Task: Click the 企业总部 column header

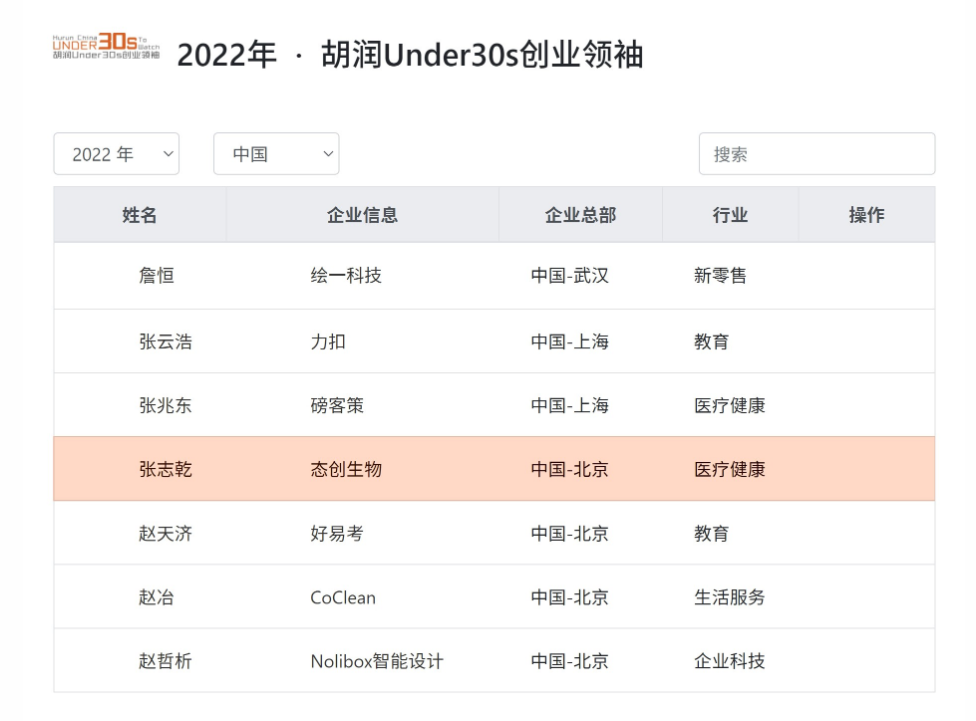Action: click(x=580, y=215)
